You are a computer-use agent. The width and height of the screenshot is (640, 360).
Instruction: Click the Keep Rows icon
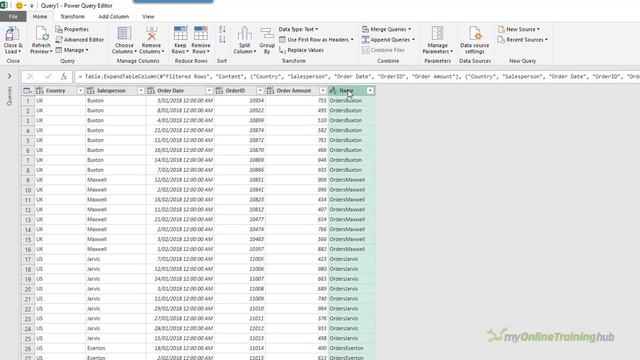(180, 34)
